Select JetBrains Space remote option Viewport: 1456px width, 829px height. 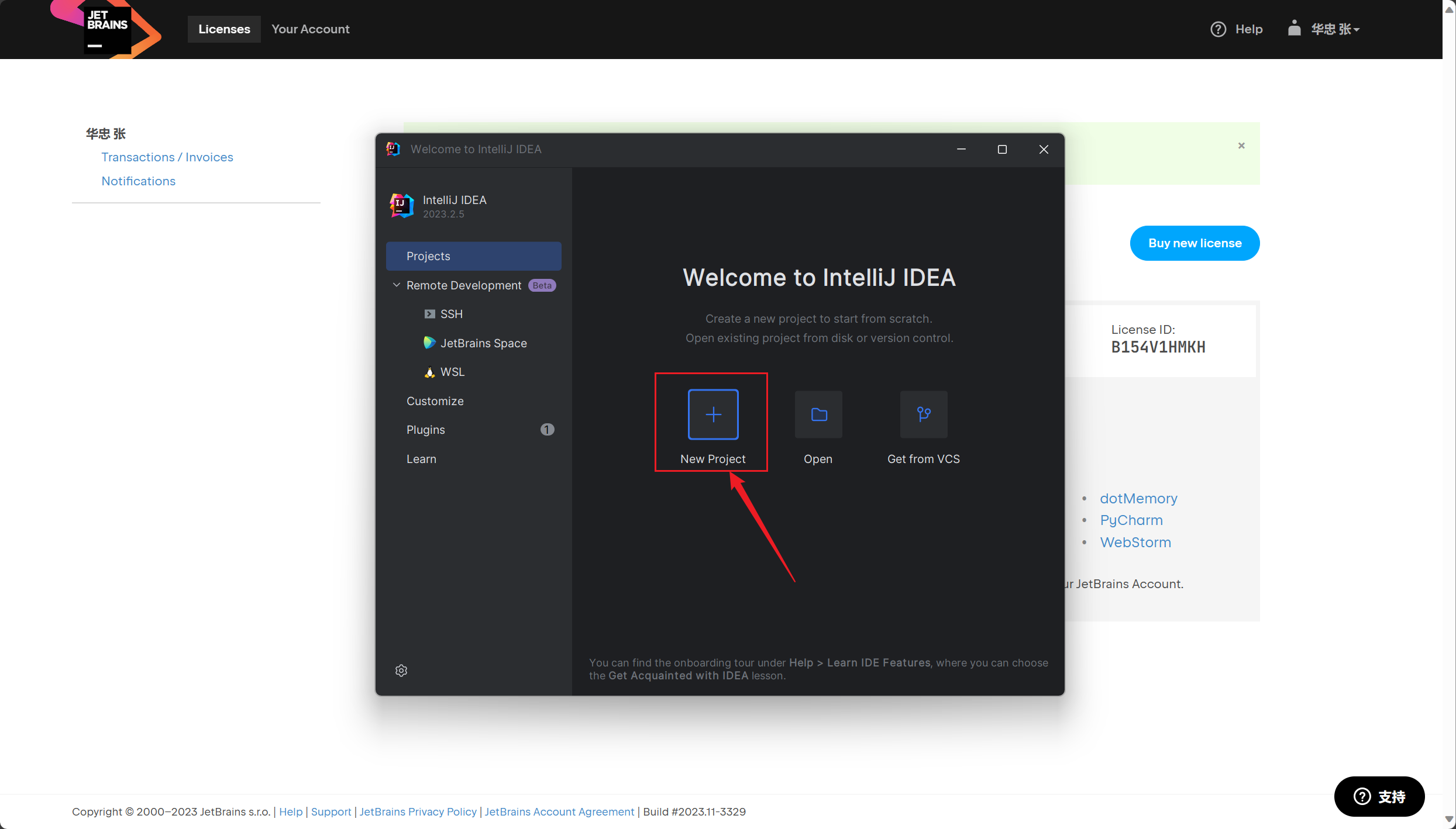(483, 343)
